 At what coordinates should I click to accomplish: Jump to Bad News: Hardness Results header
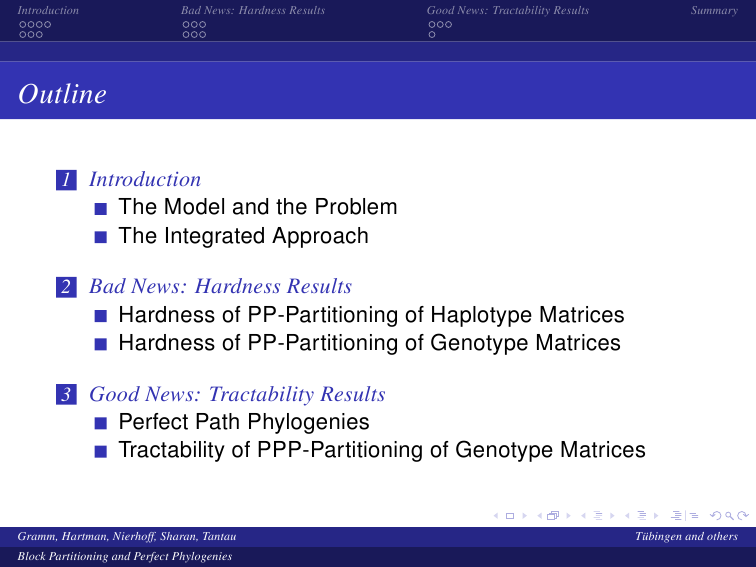click(x=253, y=10)
